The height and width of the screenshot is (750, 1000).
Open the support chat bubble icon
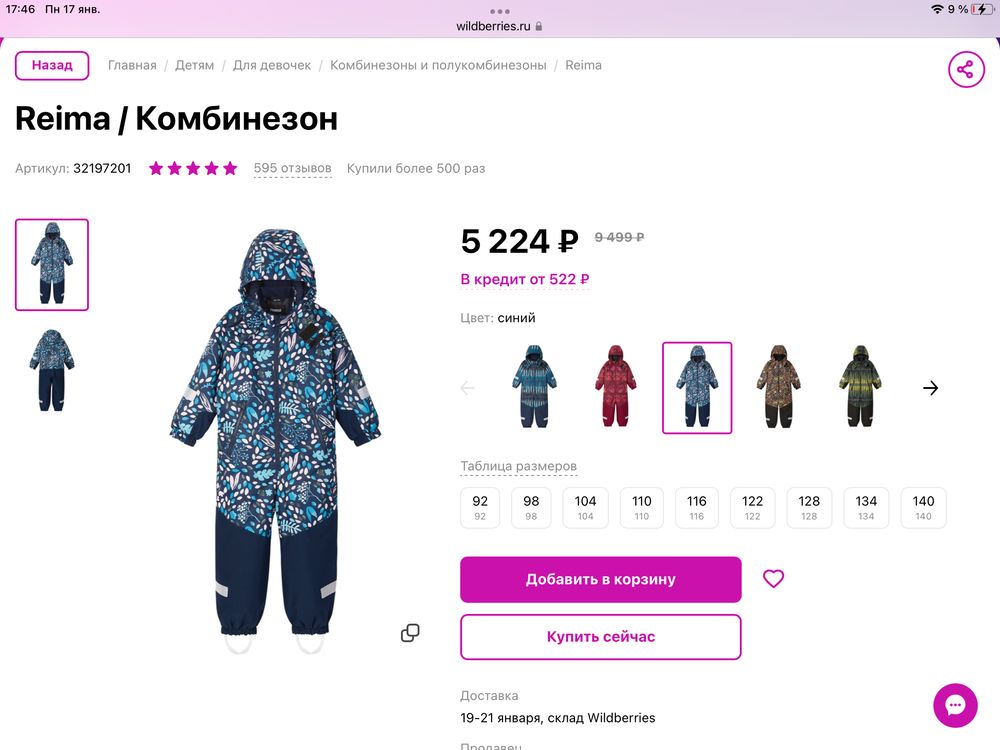point(955,705)
